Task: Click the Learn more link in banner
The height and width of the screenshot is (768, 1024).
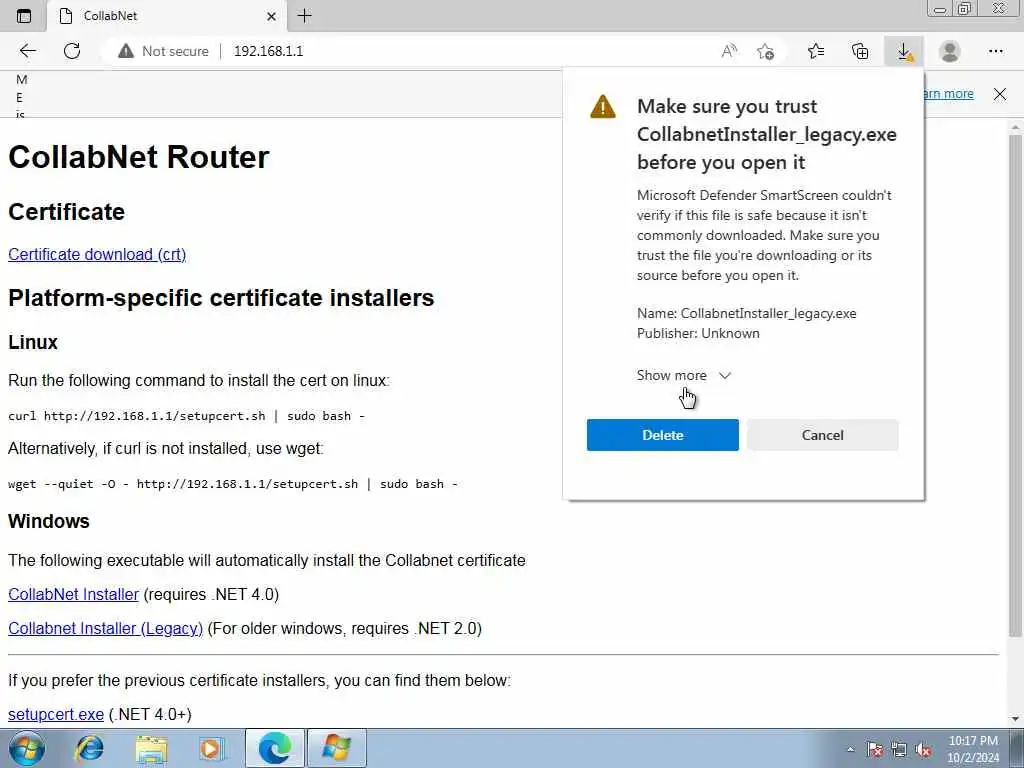Action: [x=949, y=94]
